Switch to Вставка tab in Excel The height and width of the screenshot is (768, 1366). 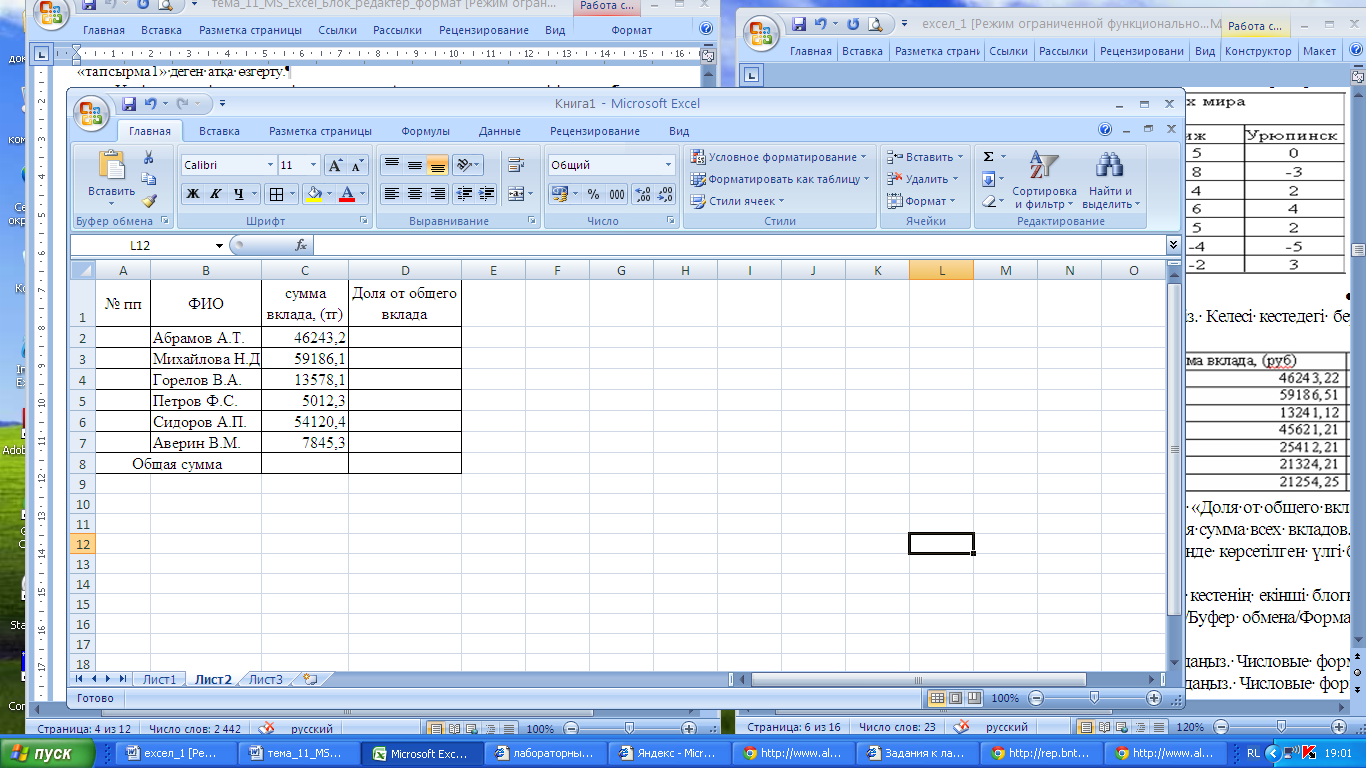(x=219, y=131)
